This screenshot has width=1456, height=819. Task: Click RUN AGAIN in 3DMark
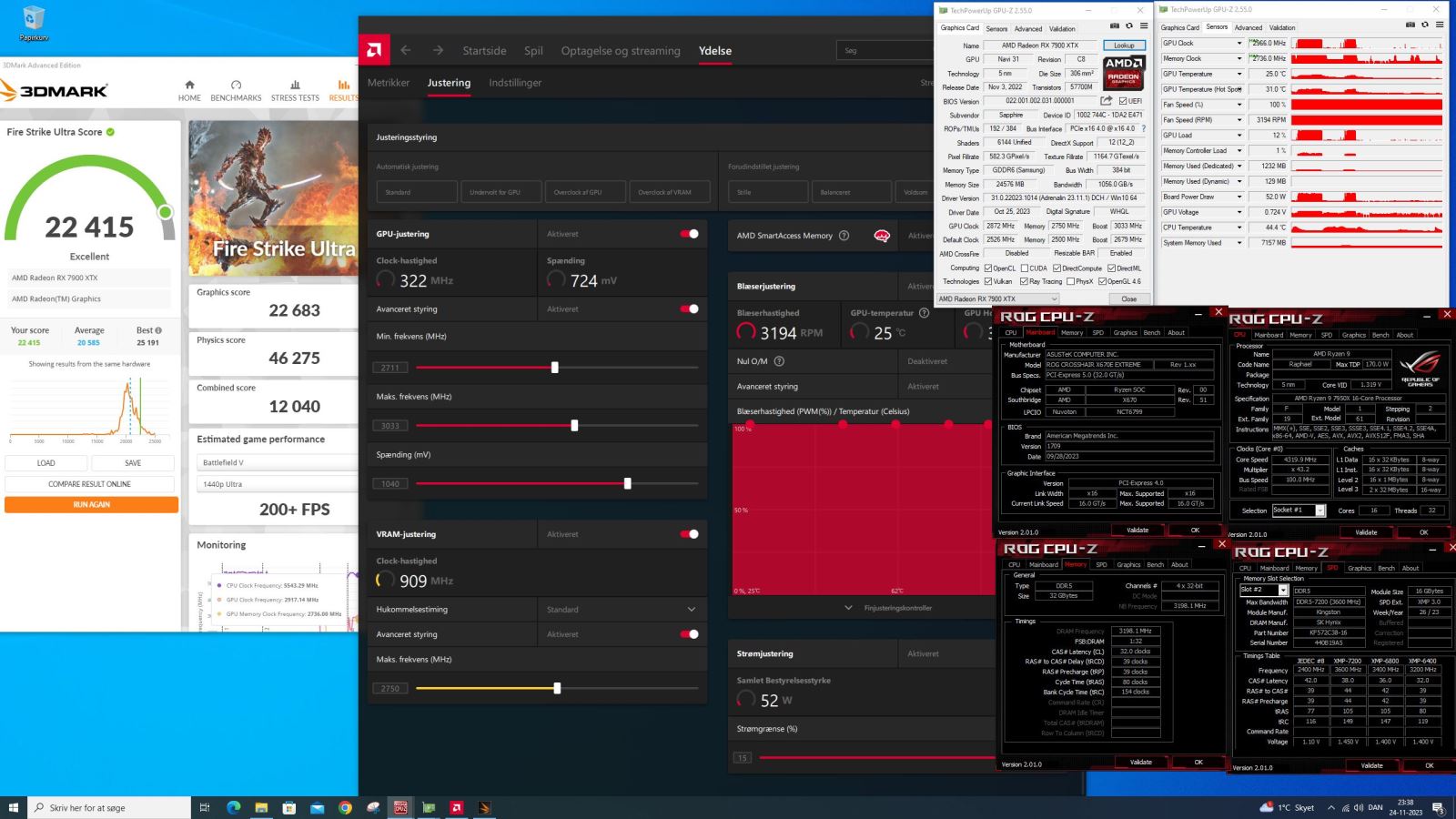(x=91, y=504)
